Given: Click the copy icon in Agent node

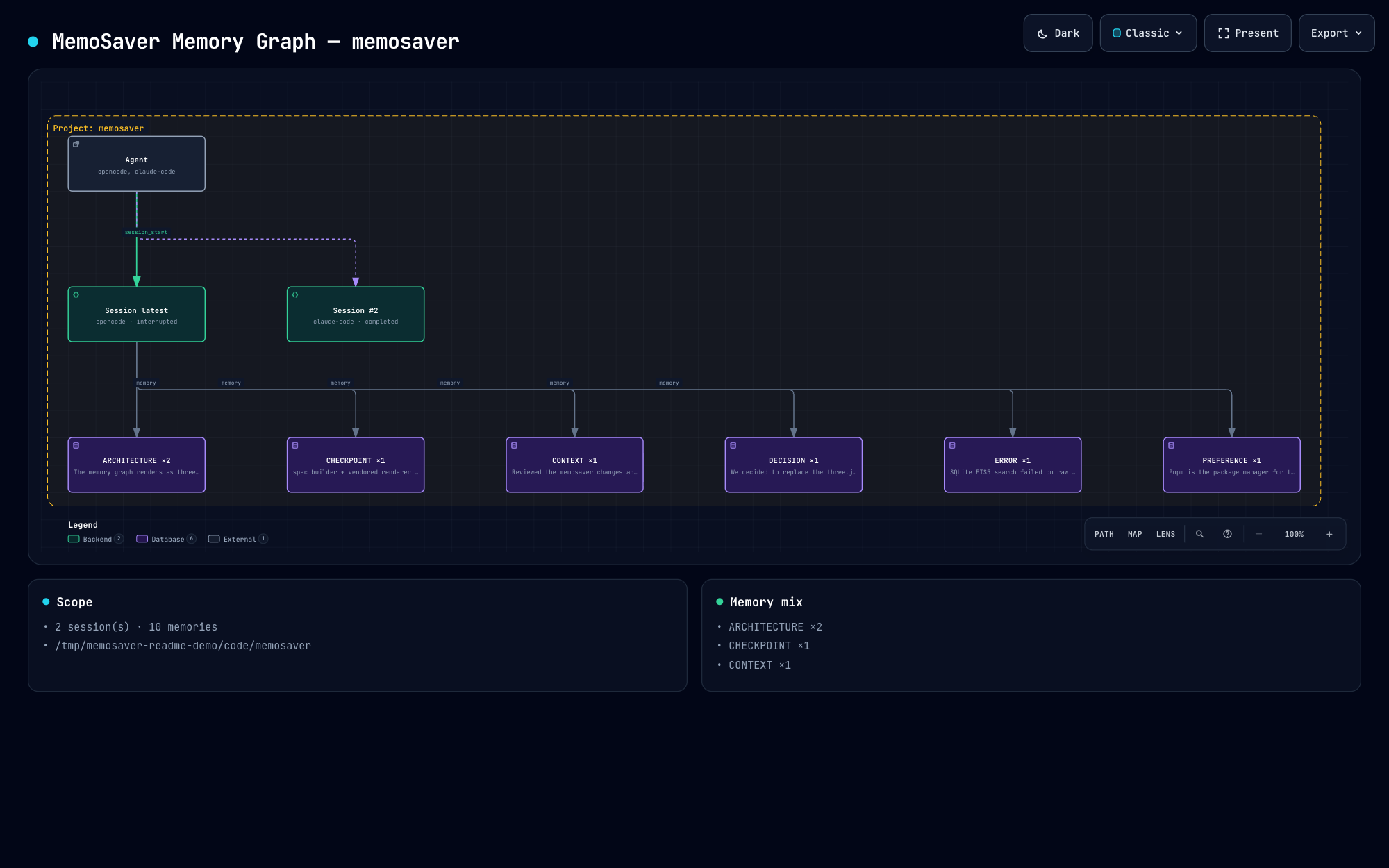Looking at the screenshot, I should point(76,144).
